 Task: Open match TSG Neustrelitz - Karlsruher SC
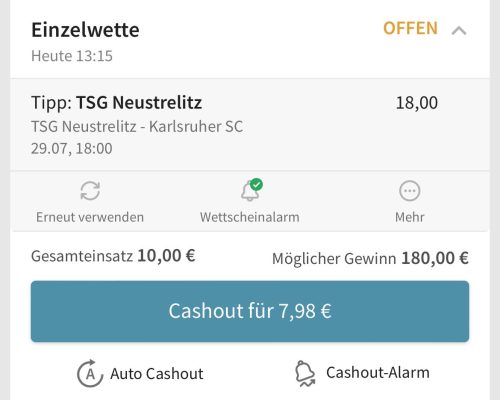[x=137, y=126]
